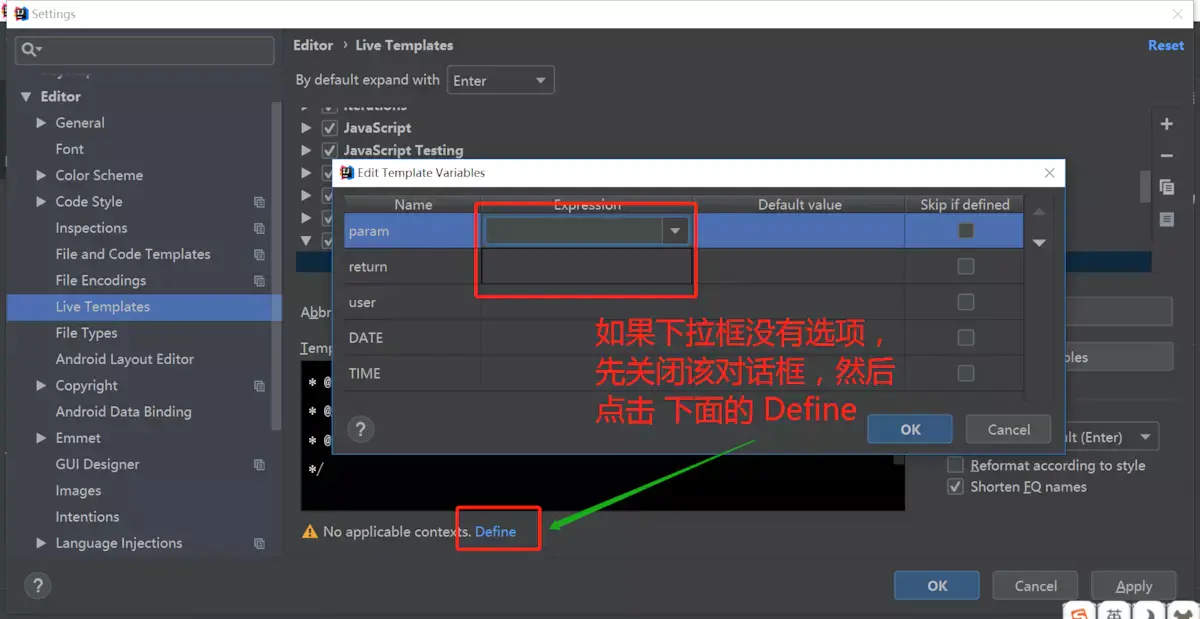Click project-level icon next to Copyright

coord(259,386)
